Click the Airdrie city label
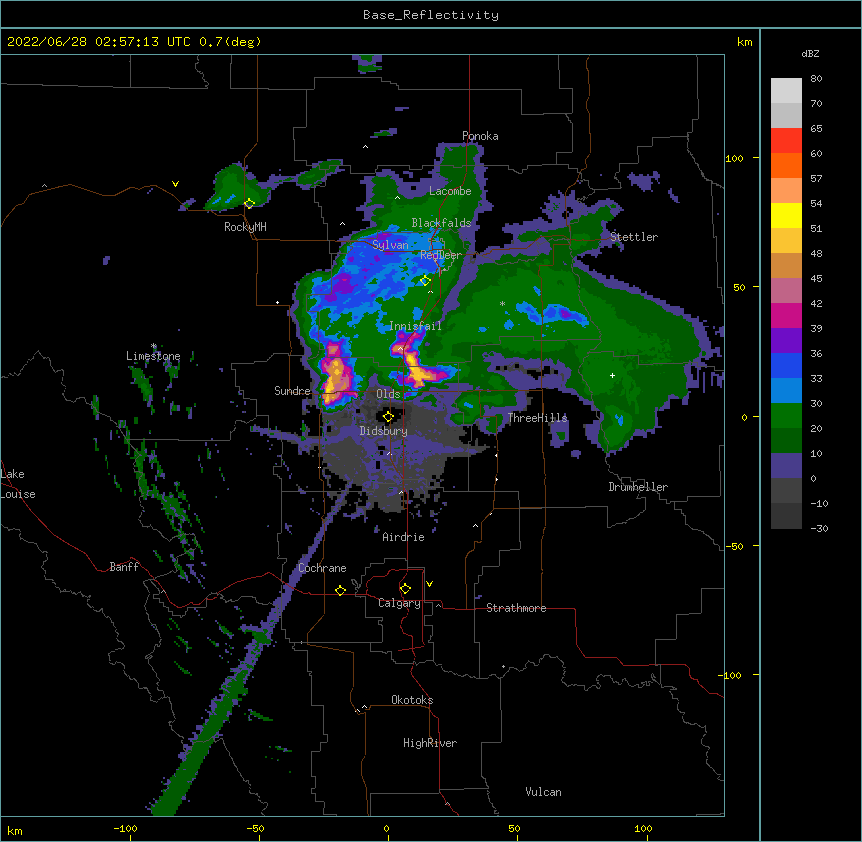Viewport: 862px width, 842px height. (404, 537)
